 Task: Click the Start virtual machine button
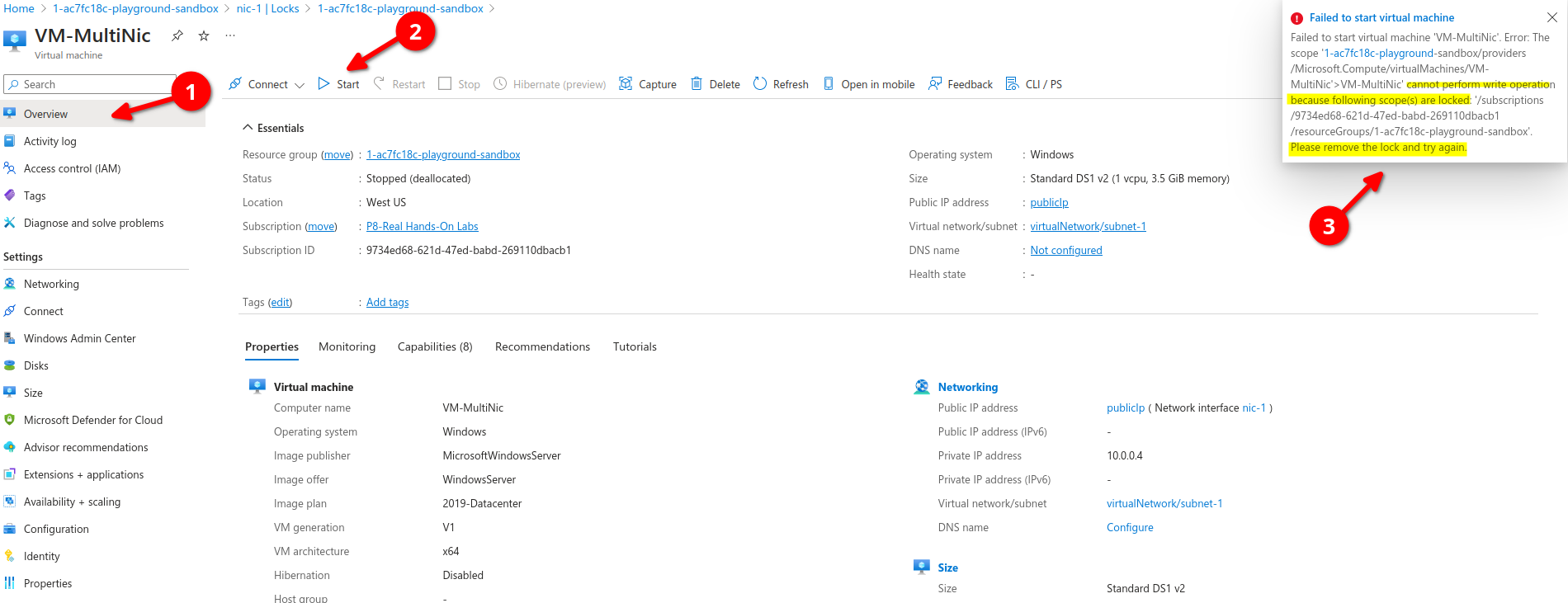339,84
